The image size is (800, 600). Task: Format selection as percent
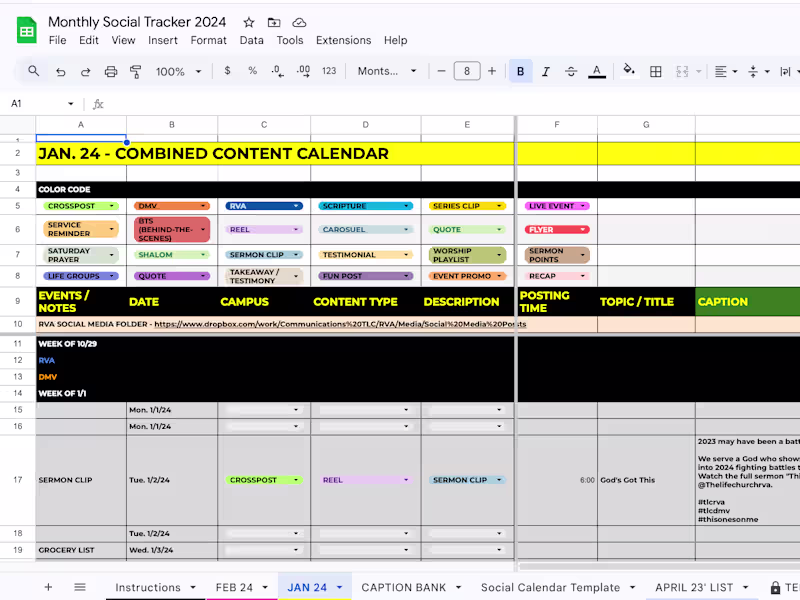(x=252, y=71)
